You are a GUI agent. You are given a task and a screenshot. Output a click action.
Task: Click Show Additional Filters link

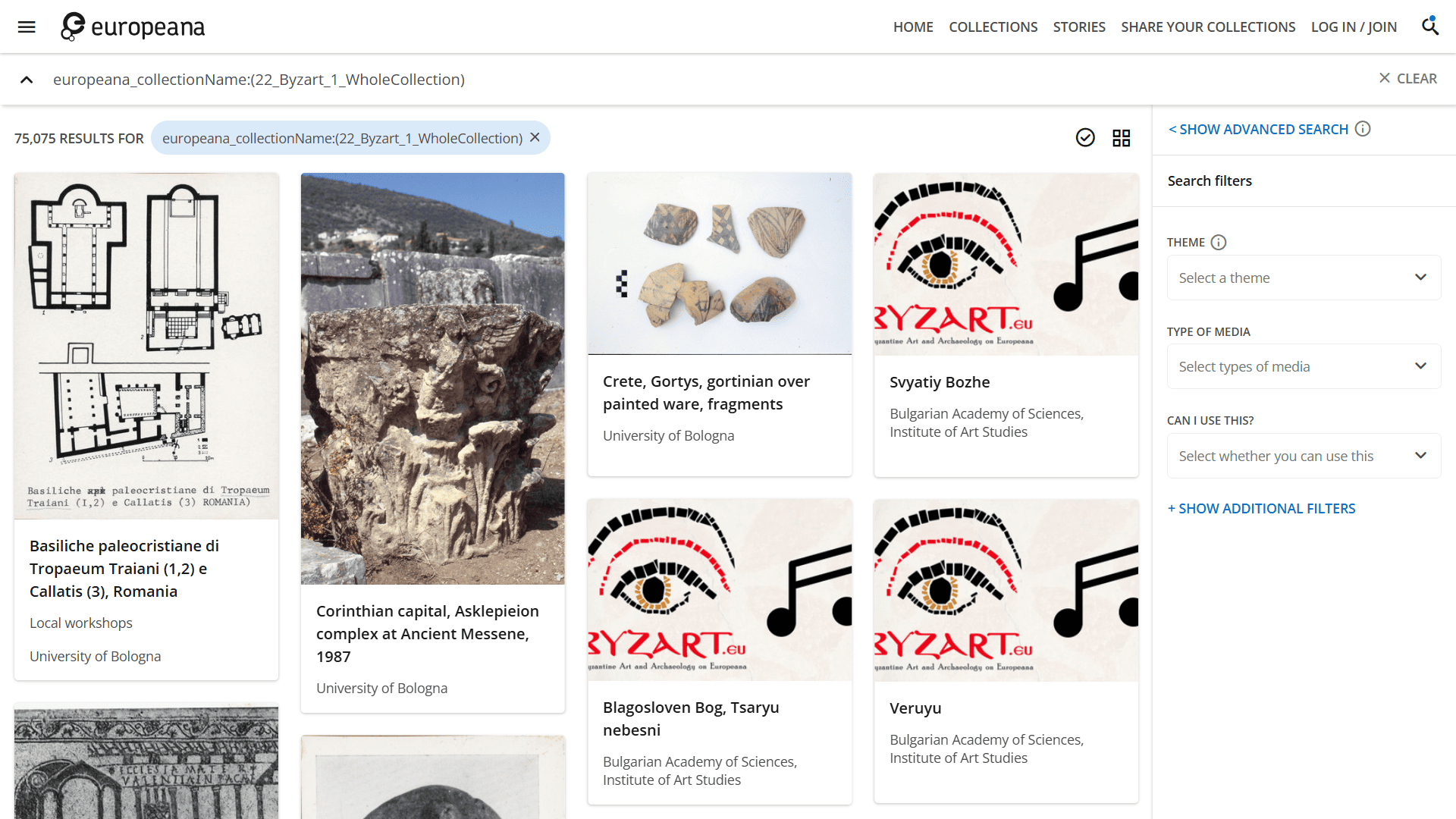(x=1261, y=509)
